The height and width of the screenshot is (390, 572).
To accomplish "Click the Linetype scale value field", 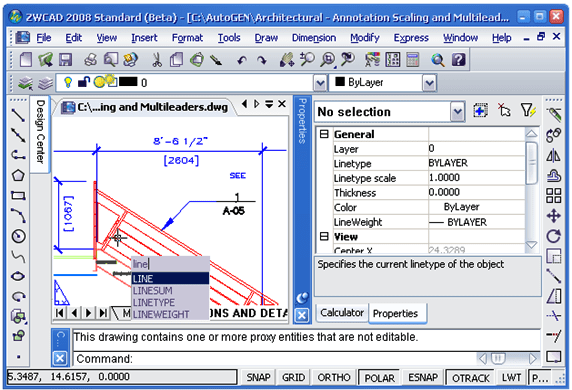I will coord(476,178).
